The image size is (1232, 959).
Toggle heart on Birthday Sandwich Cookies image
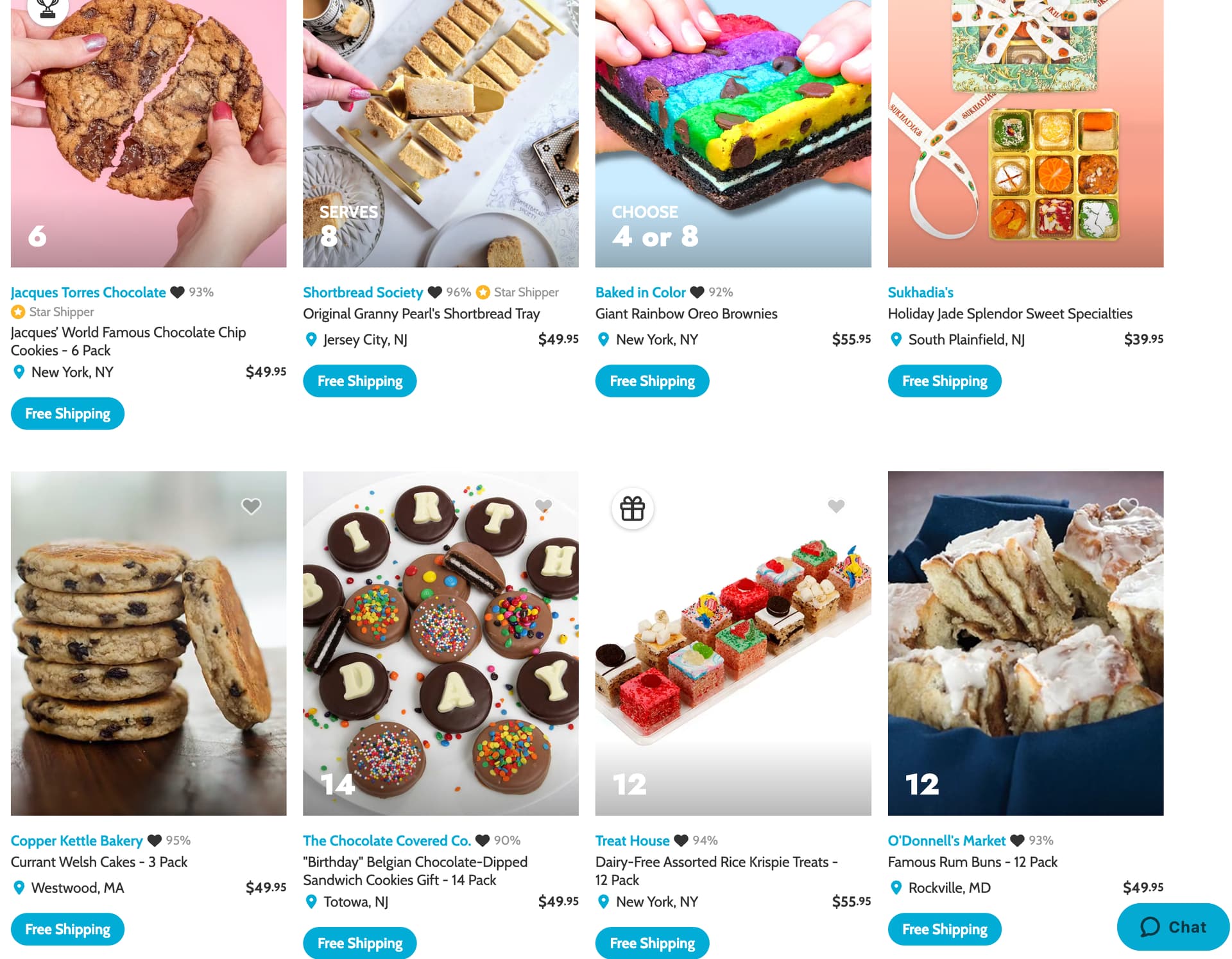point(543,506)
